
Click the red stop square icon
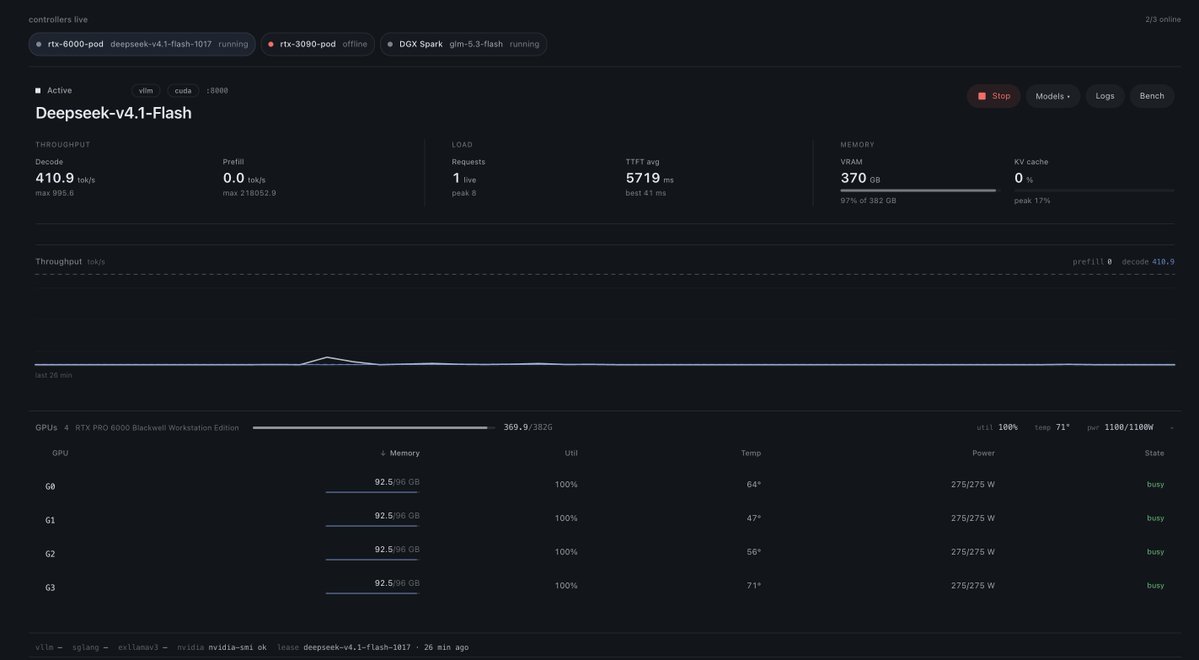(982, 96)
